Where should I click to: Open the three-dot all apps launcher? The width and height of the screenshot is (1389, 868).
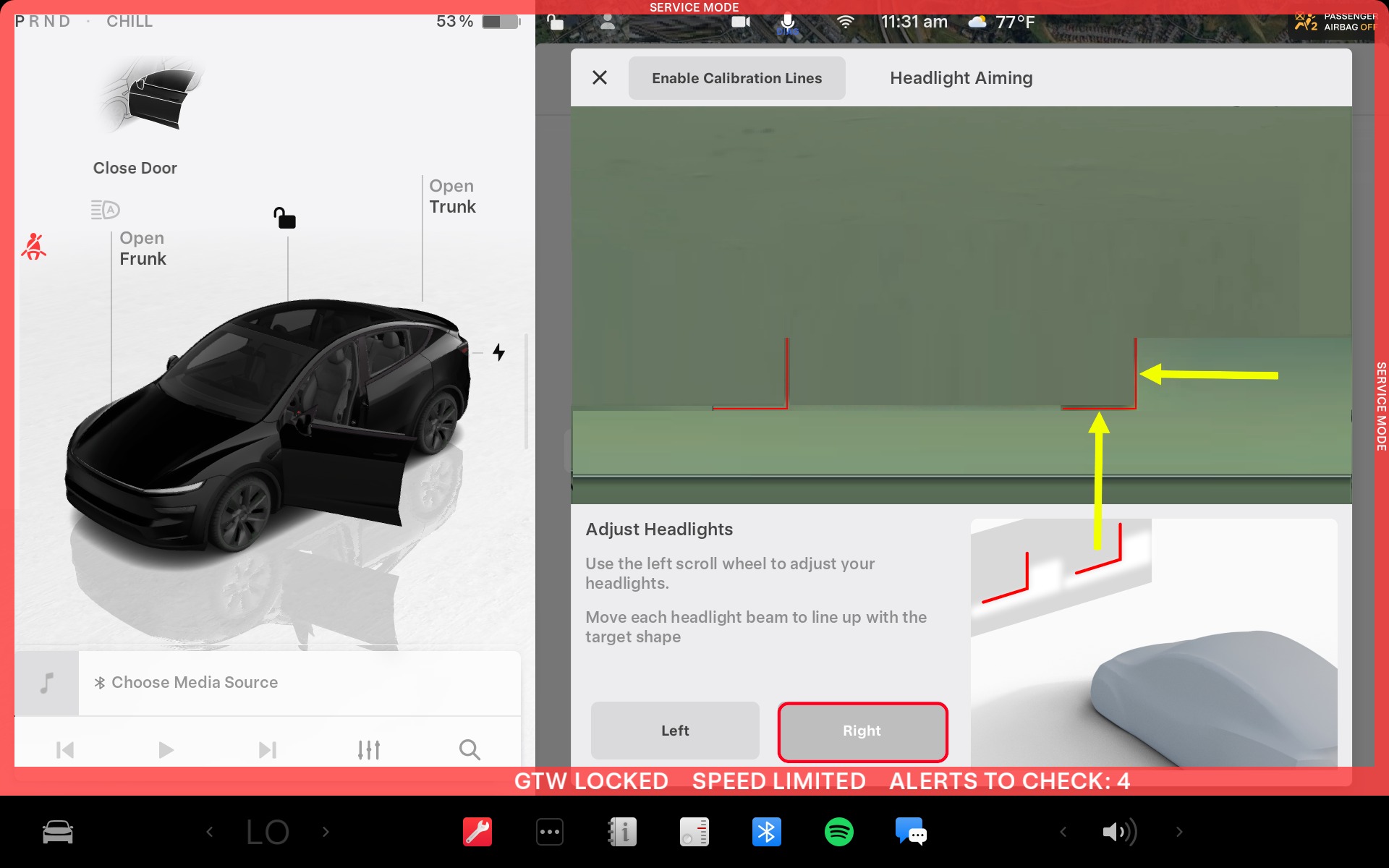pos(550,832)
